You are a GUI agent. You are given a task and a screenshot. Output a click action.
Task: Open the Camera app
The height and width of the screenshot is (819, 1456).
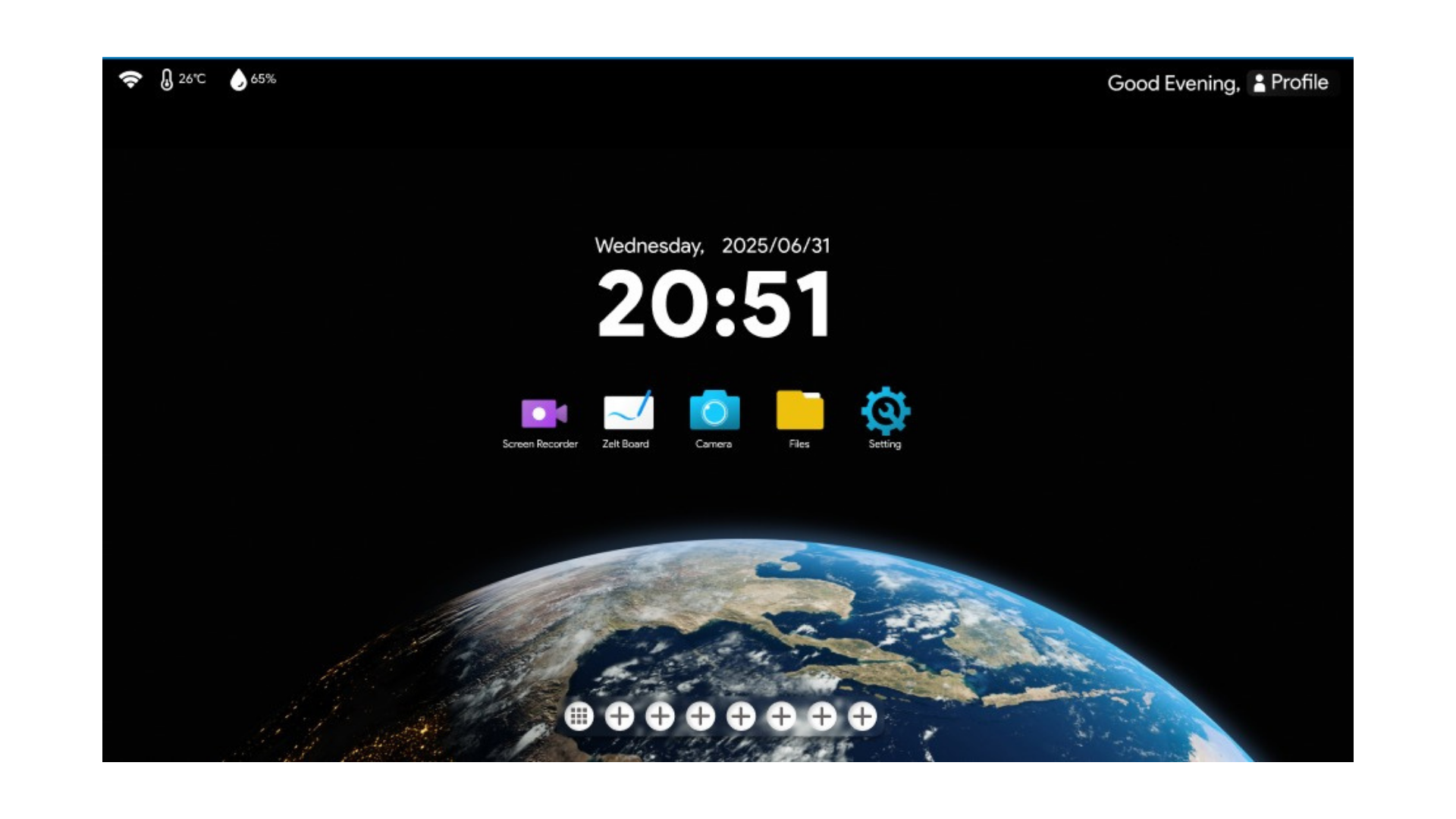[x=714, y=411]
